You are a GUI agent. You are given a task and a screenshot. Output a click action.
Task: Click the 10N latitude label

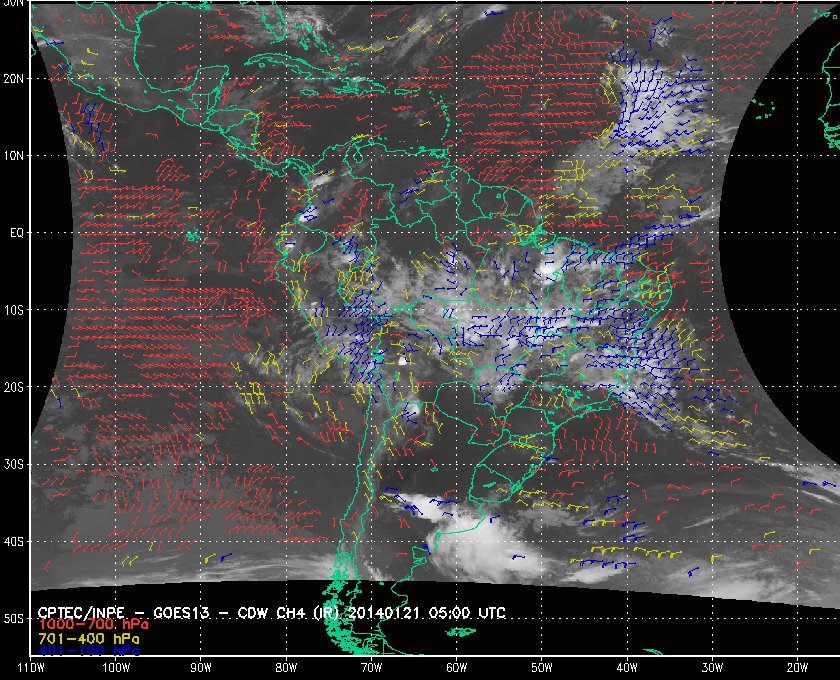click(x=13, y=156)
